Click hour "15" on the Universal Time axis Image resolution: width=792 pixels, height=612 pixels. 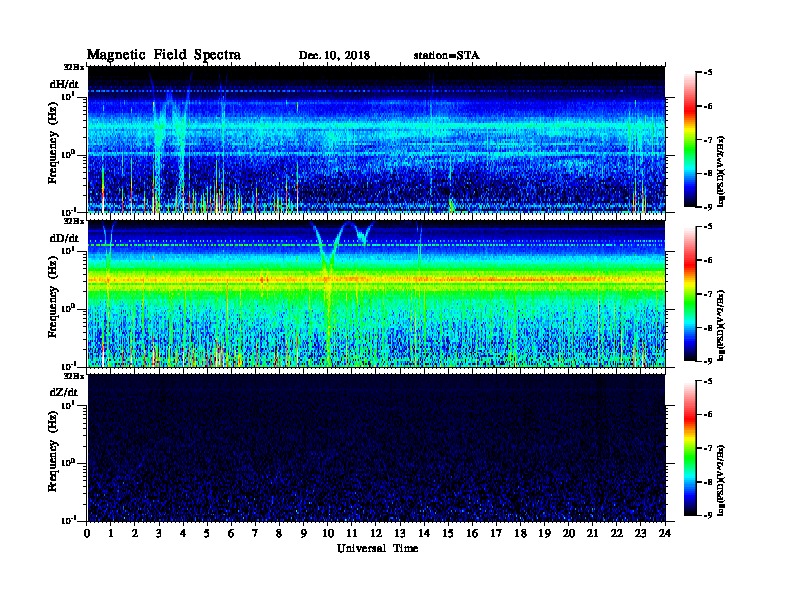pyautogui.click(x=448, y=534)
